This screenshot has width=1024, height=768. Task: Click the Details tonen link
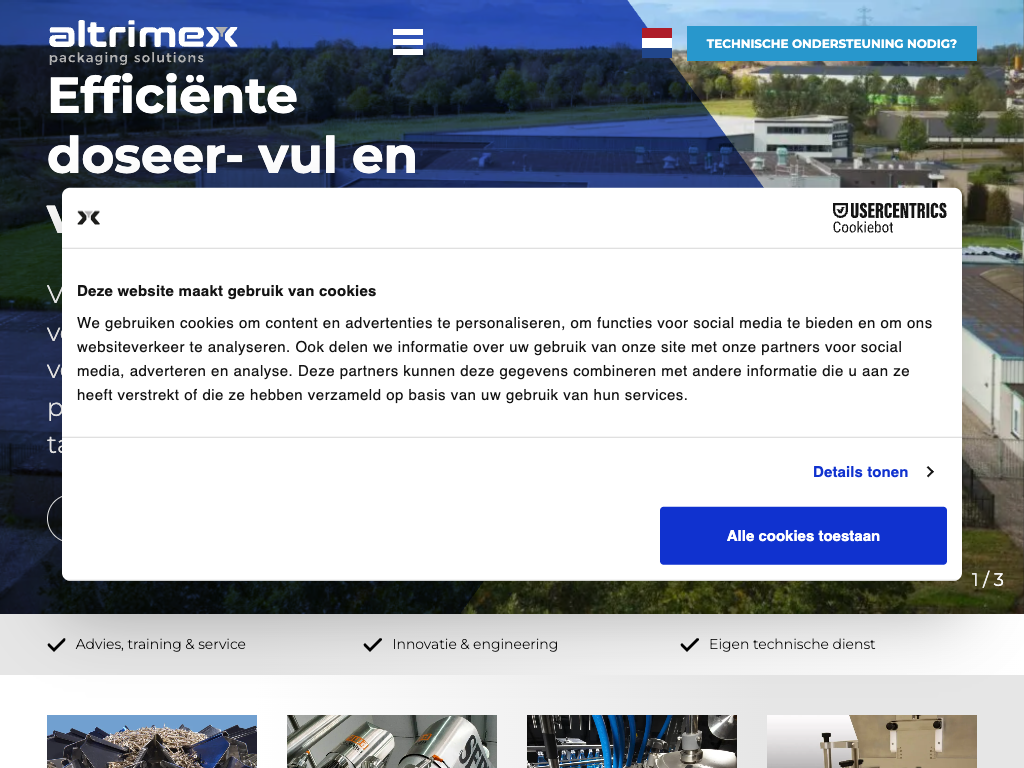(860, 472)
